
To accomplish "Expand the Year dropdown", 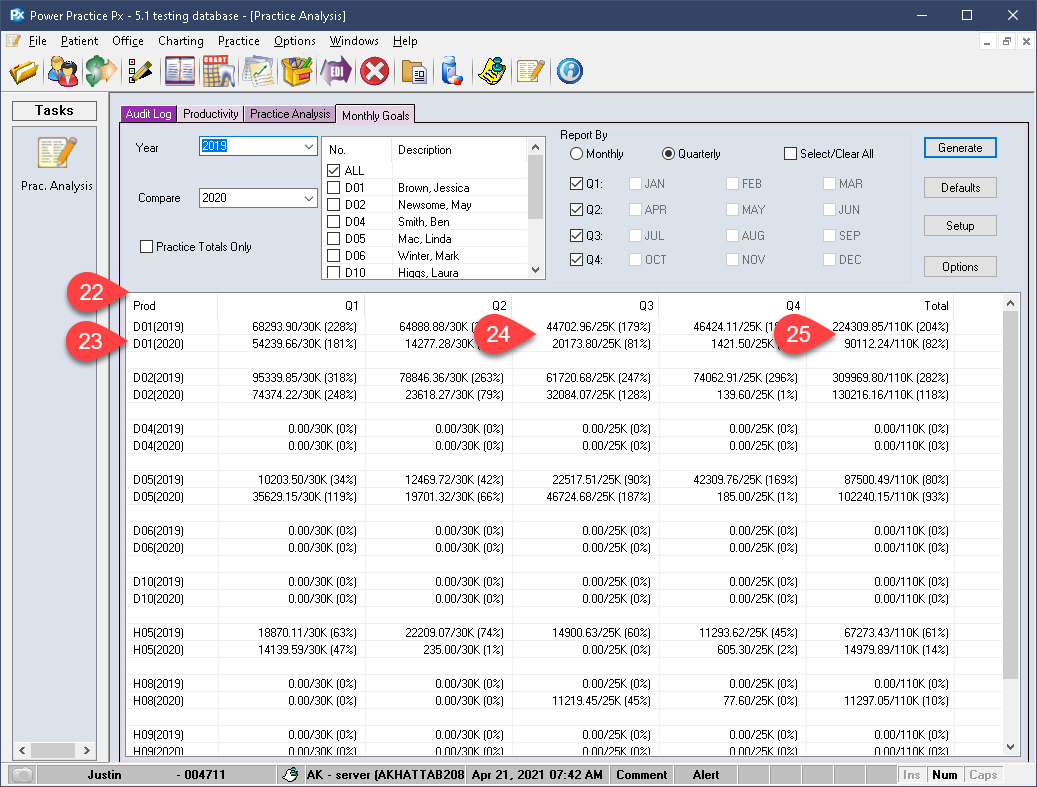I will point(309,146).
